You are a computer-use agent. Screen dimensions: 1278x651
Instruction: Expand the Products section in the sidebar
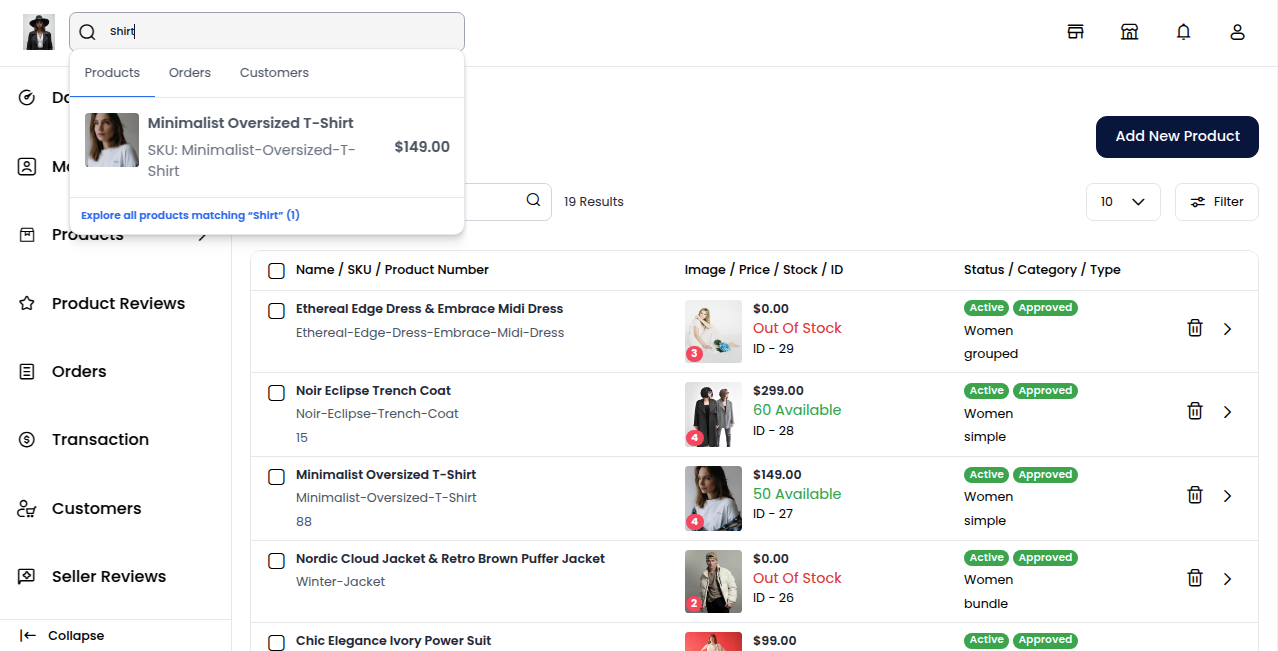tap(201, 235)
